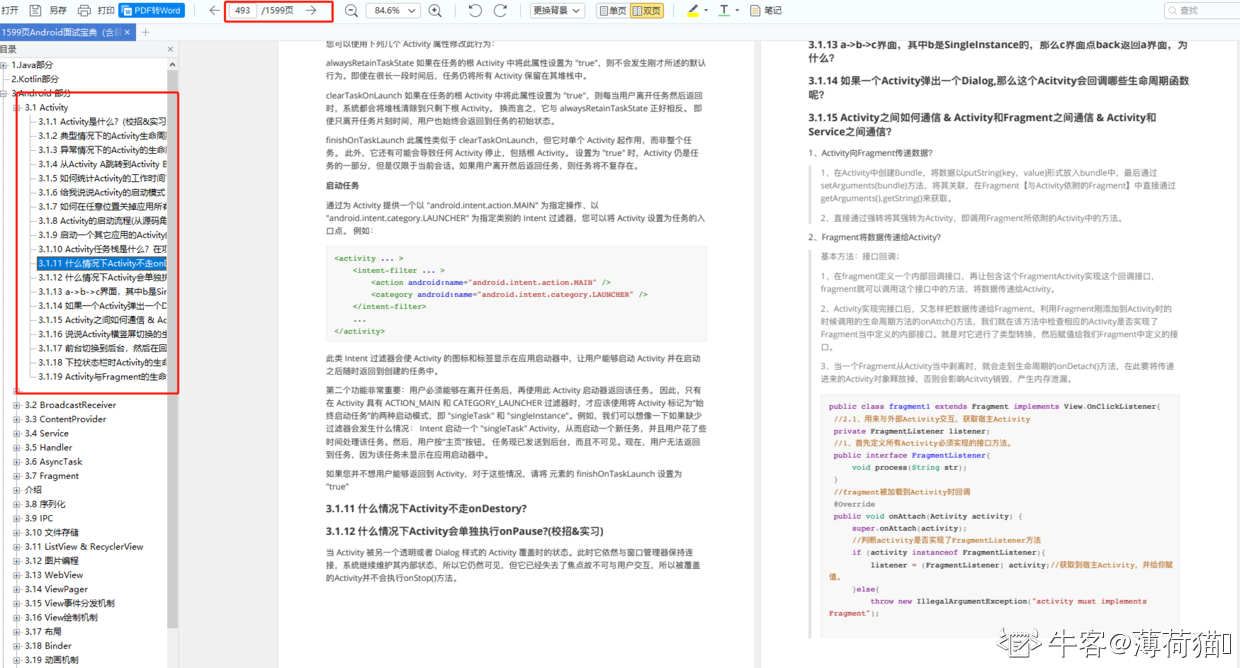Image resolution: width=1240 pixels, height=668 pixels.
Task: Expand the 3.2 BroadcastReceiver node
Action: tap(17, 405)
